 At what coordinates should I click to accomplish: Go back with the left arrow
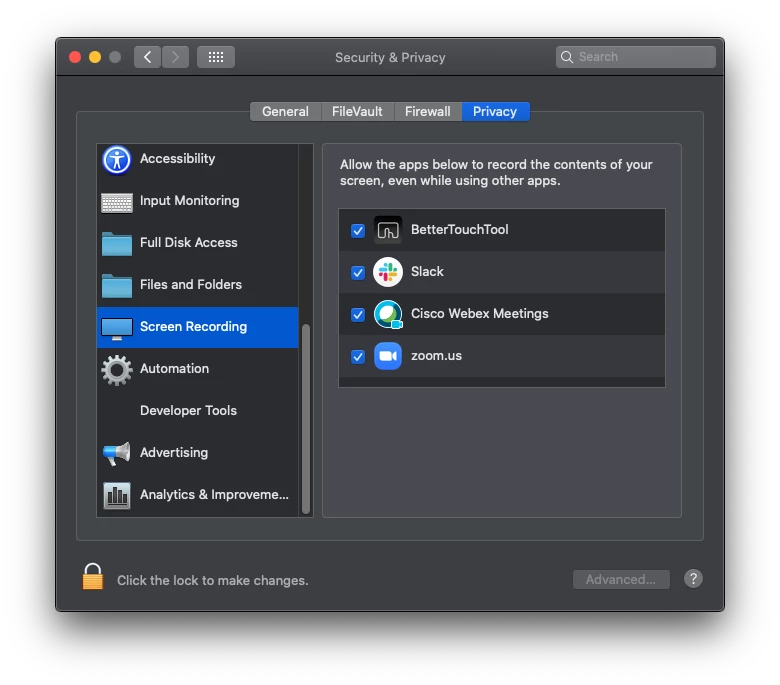click(147, 57)
